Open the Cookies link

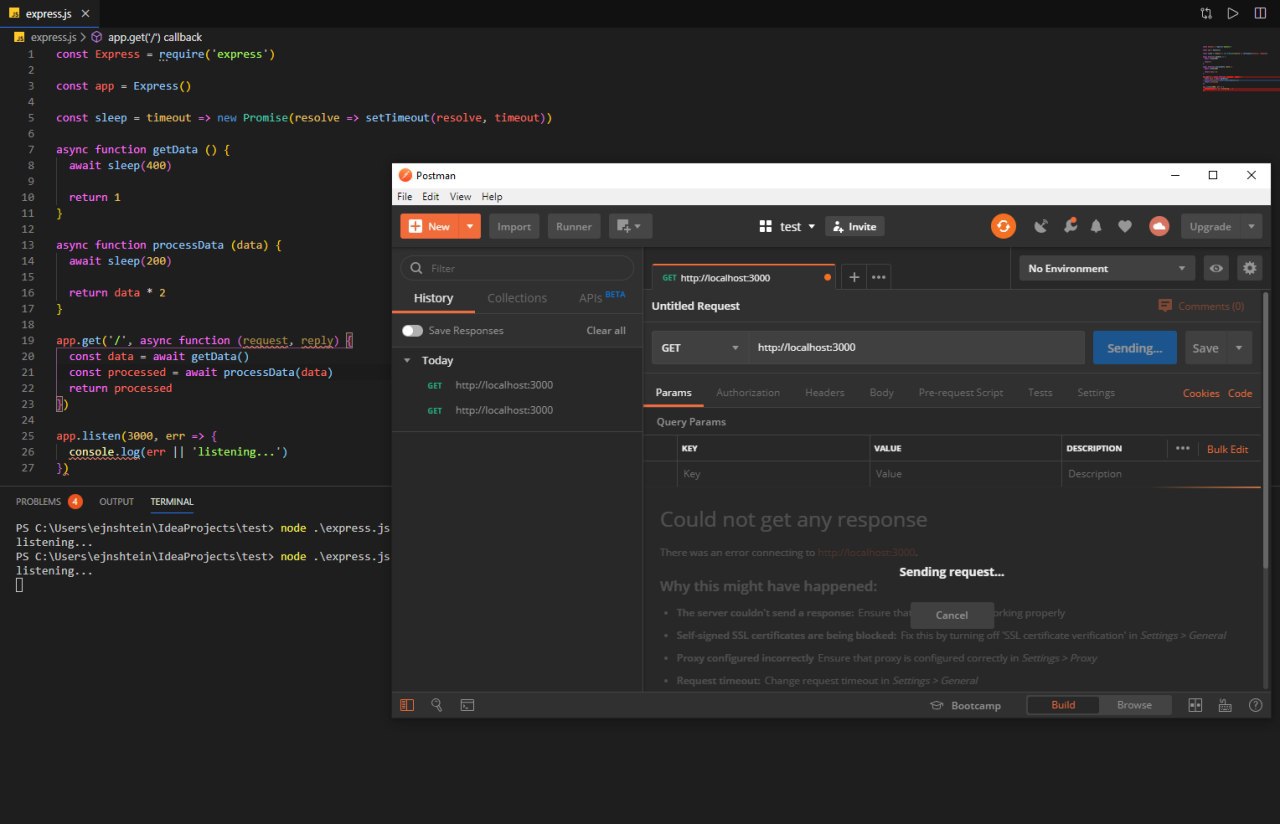click(1201, 393)
